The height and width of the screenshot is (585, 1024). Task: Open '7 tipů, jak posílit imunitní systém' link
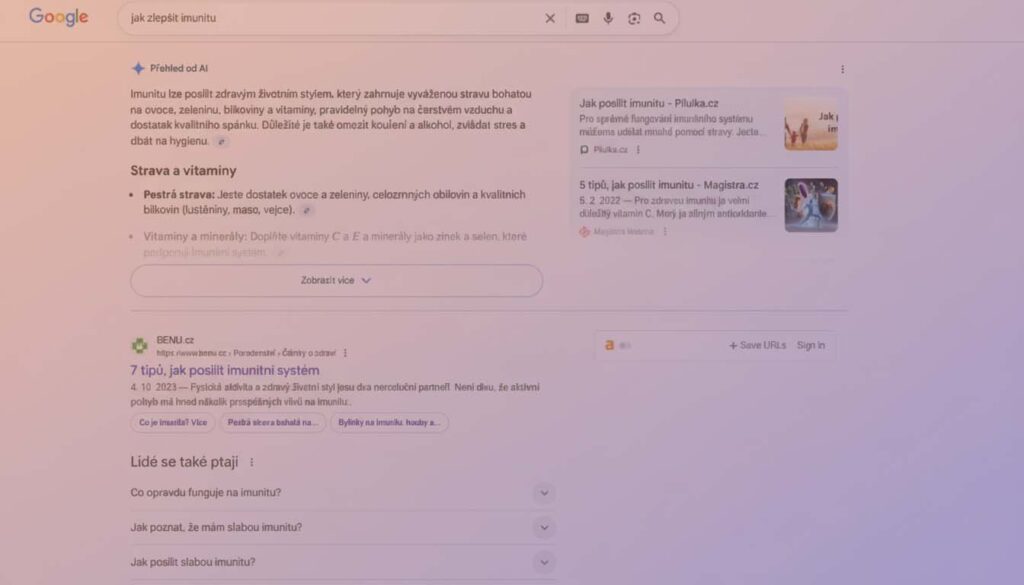coord(222,370)
